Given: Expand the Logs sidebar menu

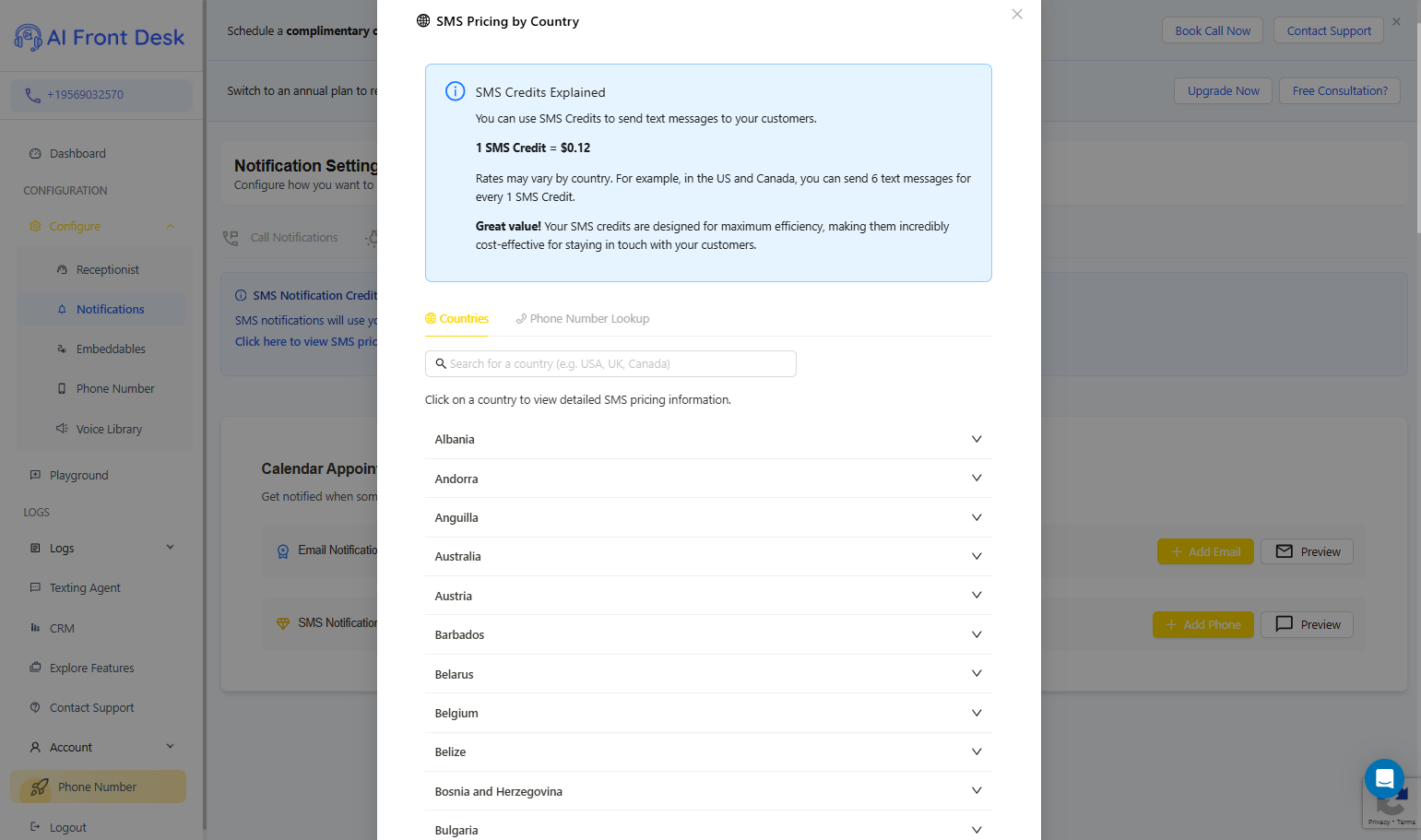Looking at the screenshot, I should 171,548.
